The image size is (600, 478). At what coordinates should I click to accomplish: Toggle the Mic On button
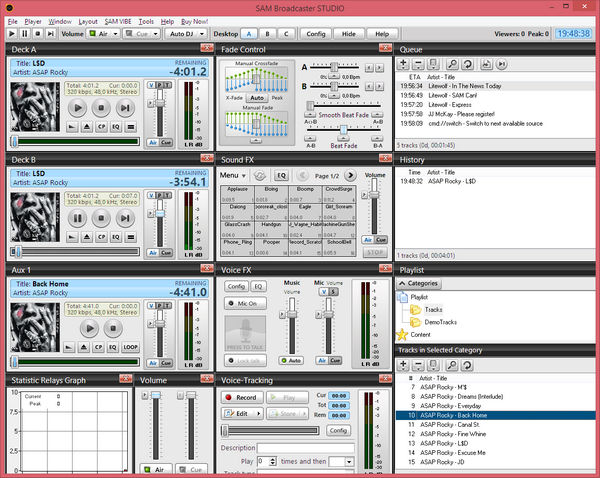pyautogui.click(x=245, y=303)
